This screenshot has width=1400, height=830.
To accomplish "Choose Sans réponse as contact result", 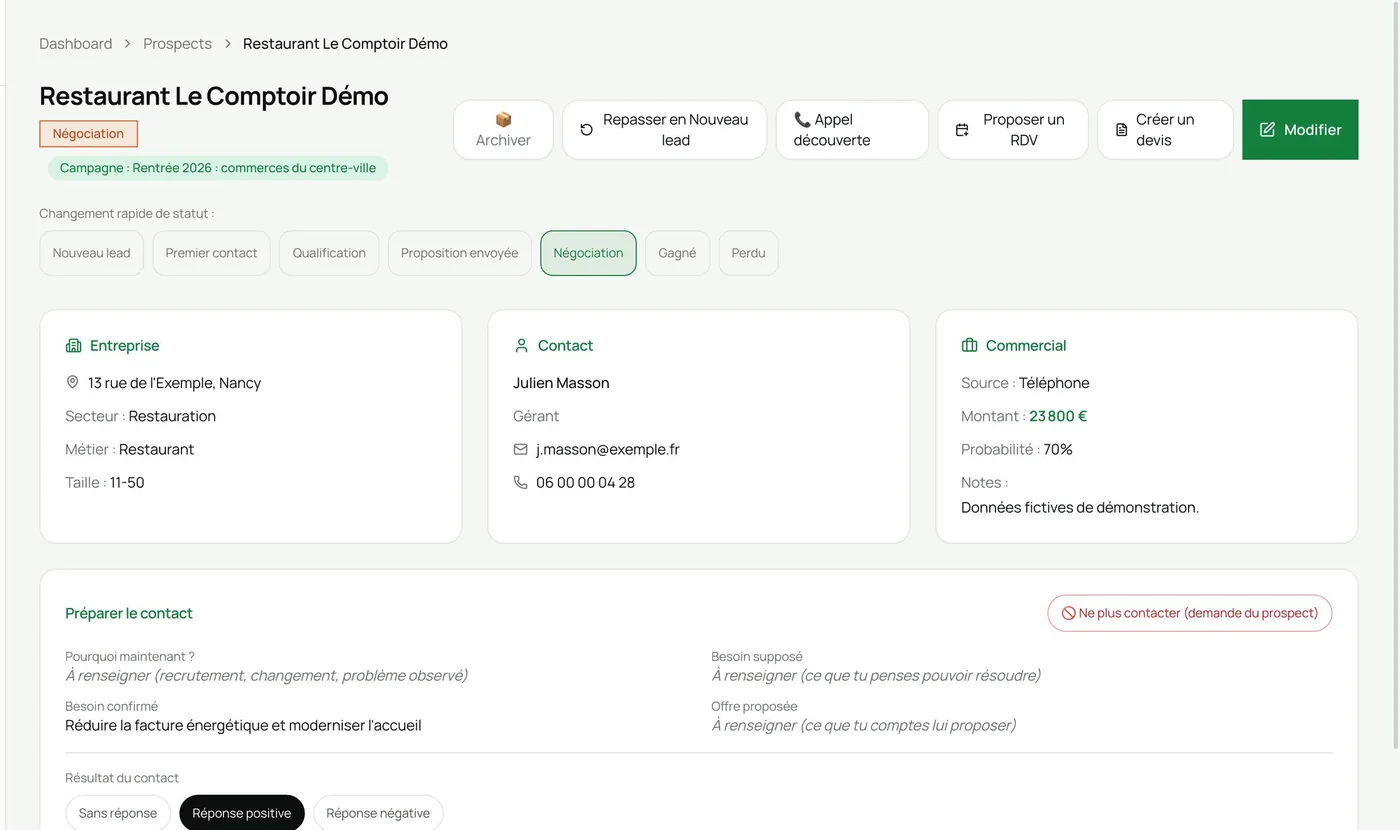I will [x=118, y=813].
